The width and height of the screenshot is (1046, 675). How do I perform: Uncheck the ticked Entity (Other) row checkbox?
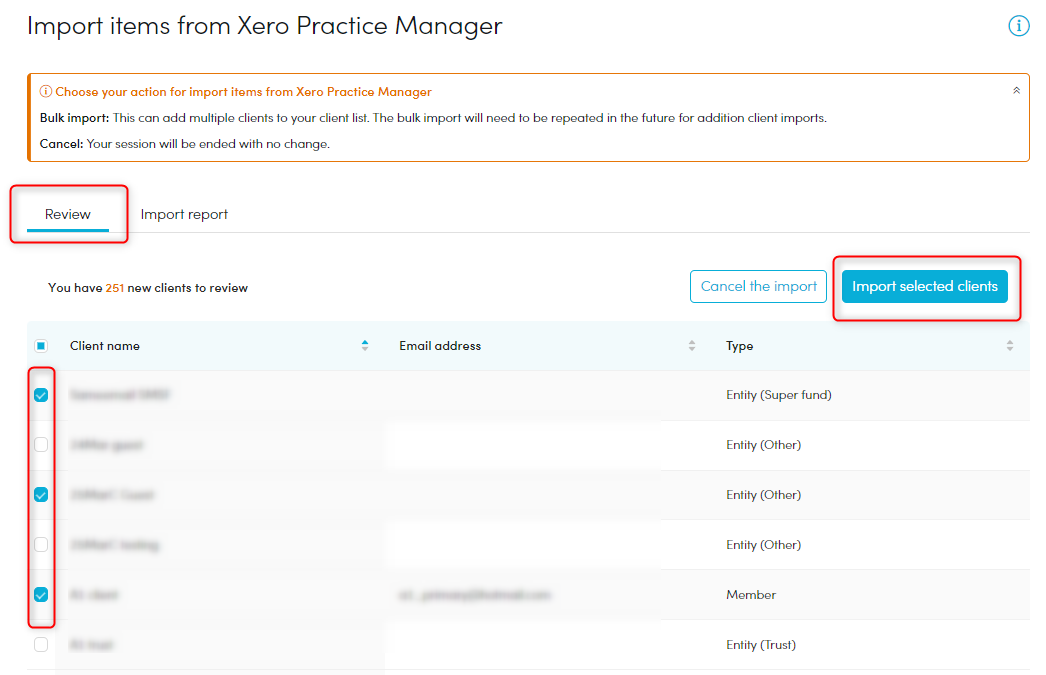41,495
